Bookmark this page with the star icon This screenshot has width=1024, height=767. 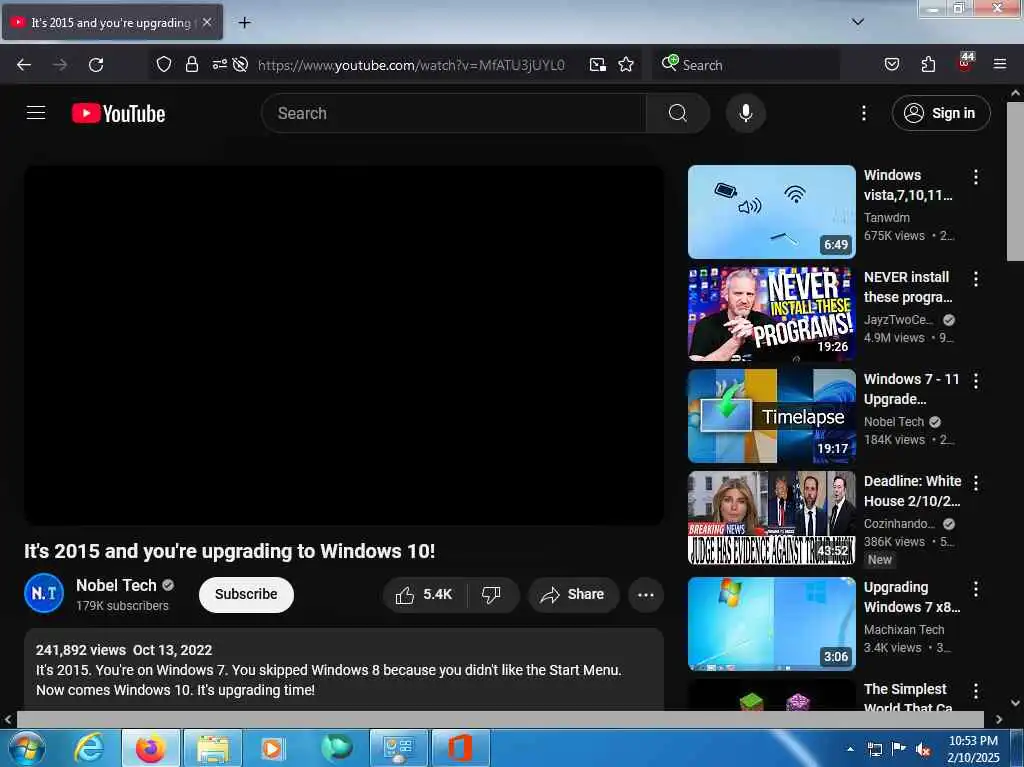626,65
